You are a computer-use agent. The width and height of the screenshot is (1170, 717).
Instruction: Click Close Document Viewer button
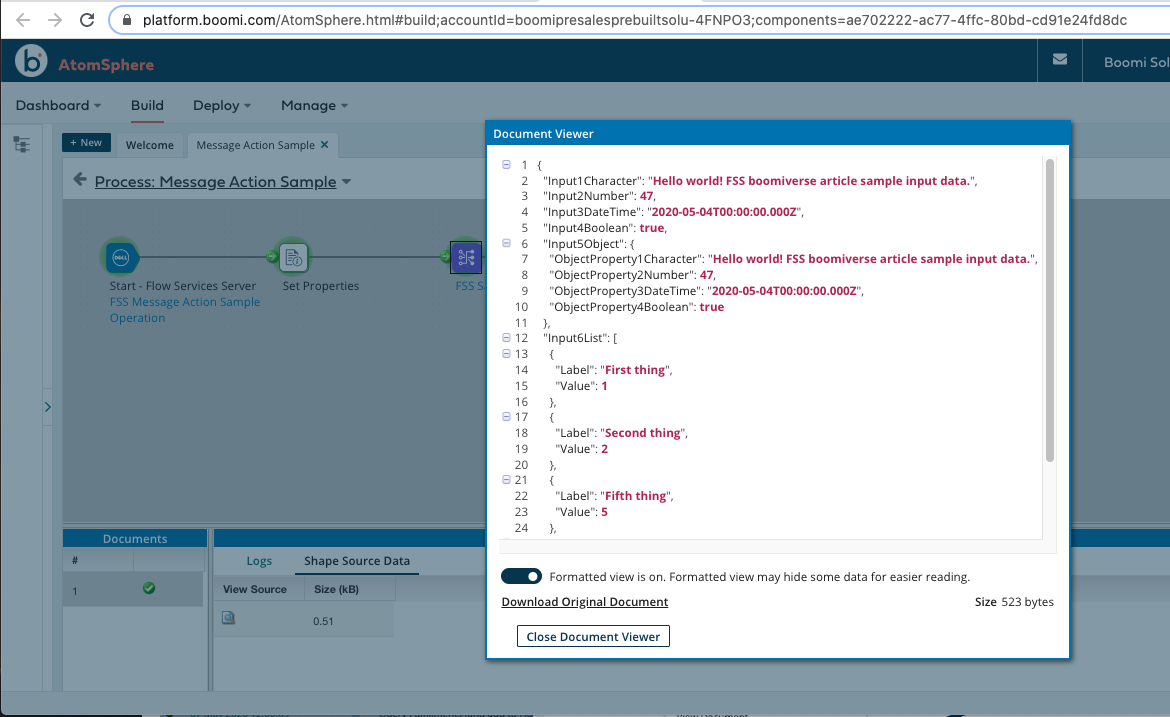click(593, 636)
